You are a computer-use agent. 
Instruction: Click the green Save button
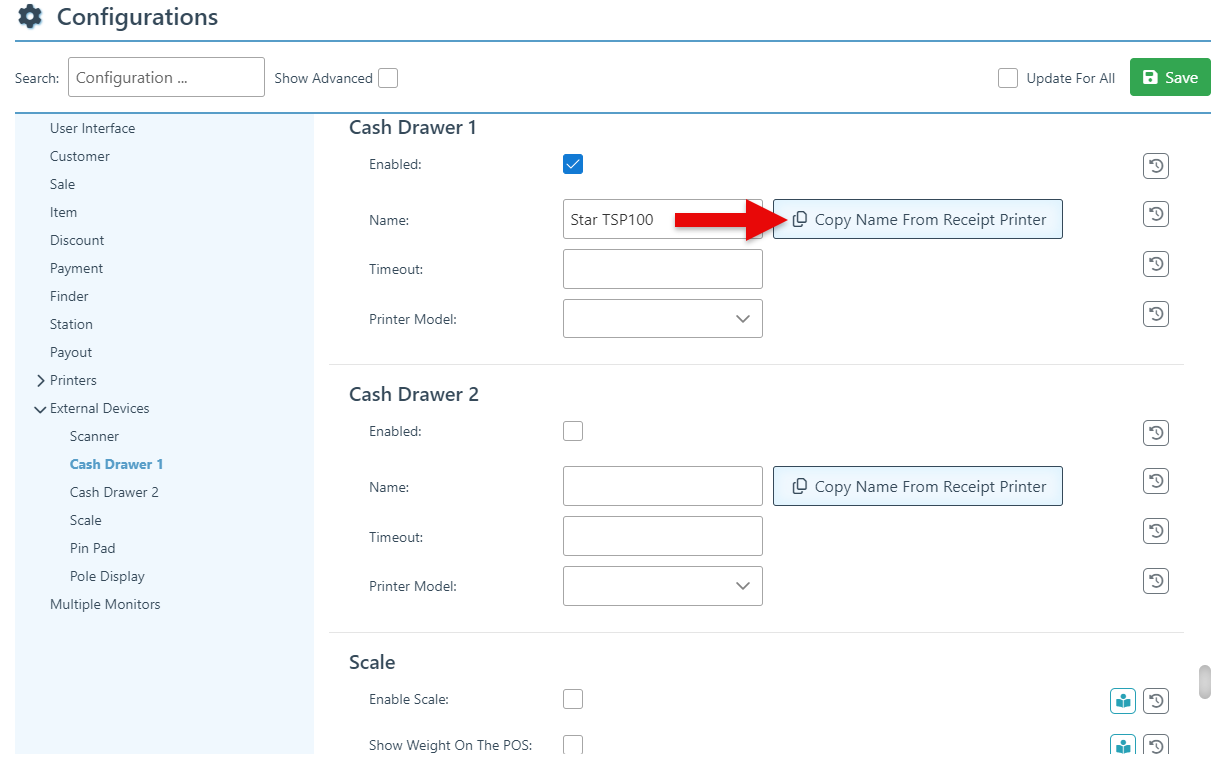(x=1169, y=78)
